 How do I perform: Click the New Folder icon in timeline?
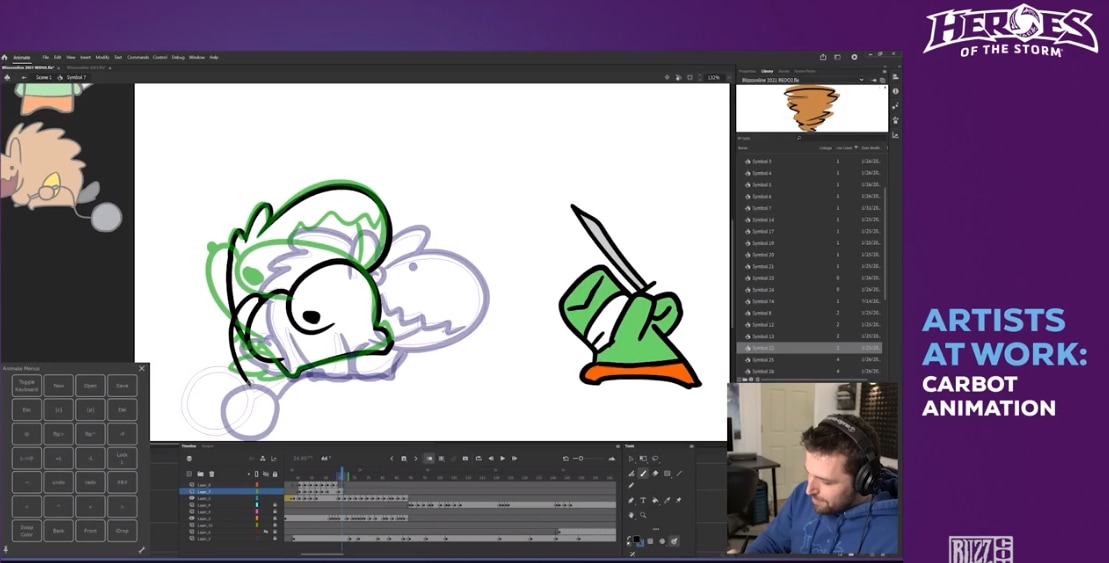point(200,474)
